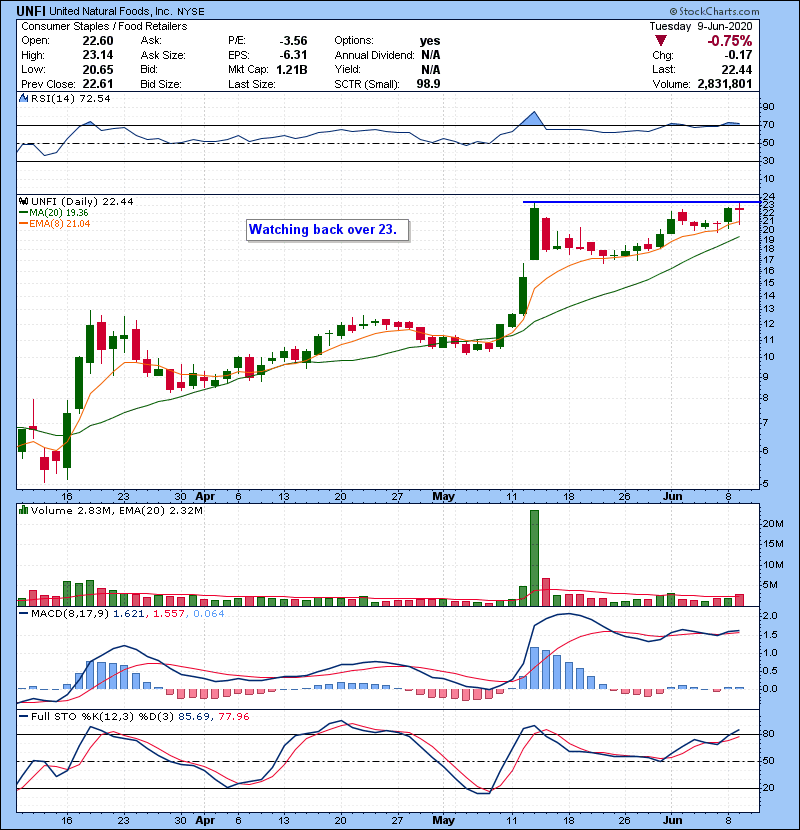This screenshot has height=830, width=800.
Task: Click the Annual Dividend label
Action: tap(374, 55)
